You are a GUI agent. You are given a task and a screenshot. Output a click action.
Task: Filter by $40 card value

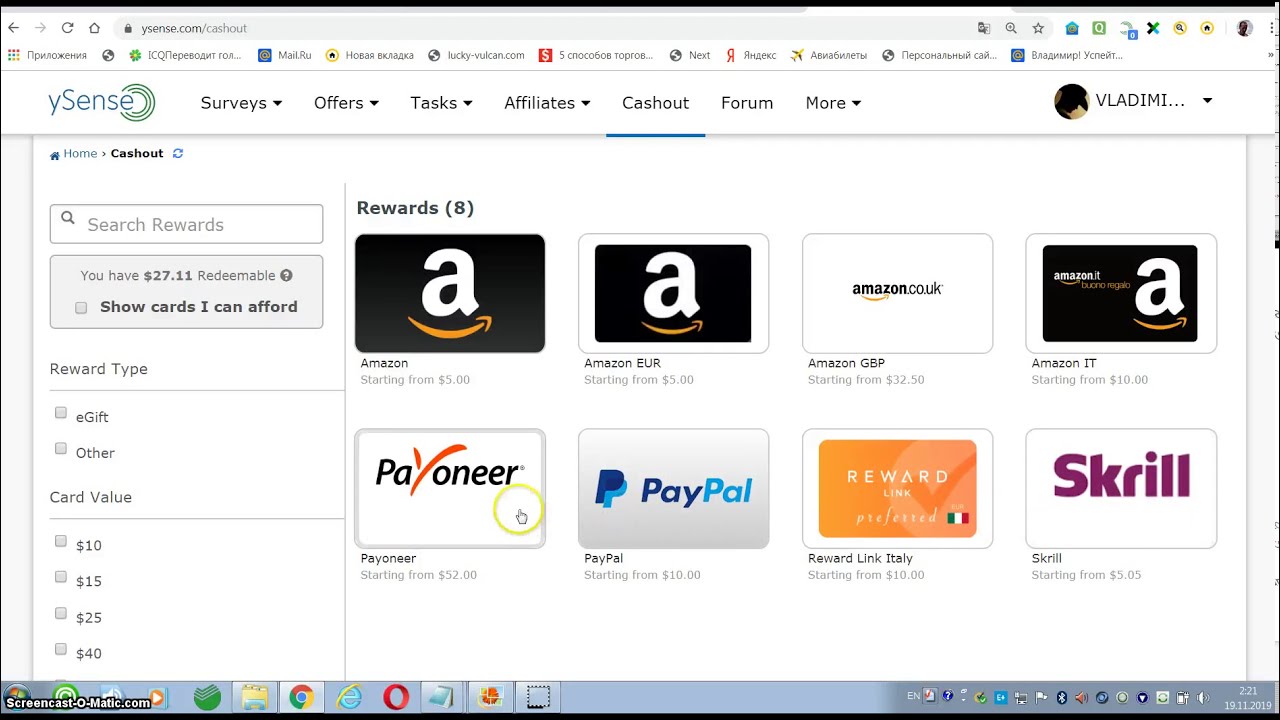(61, 649)
